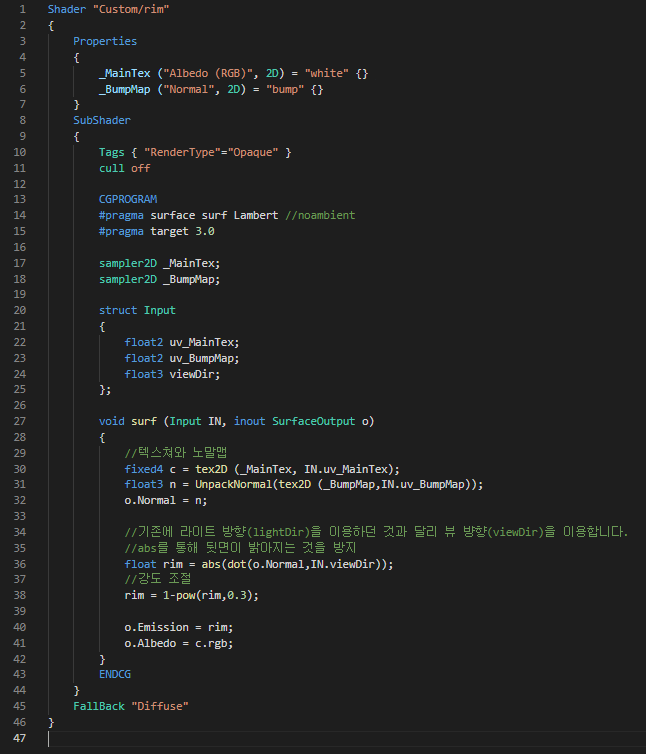Click the float3 type before viewDir;

(x=144, y=374)
